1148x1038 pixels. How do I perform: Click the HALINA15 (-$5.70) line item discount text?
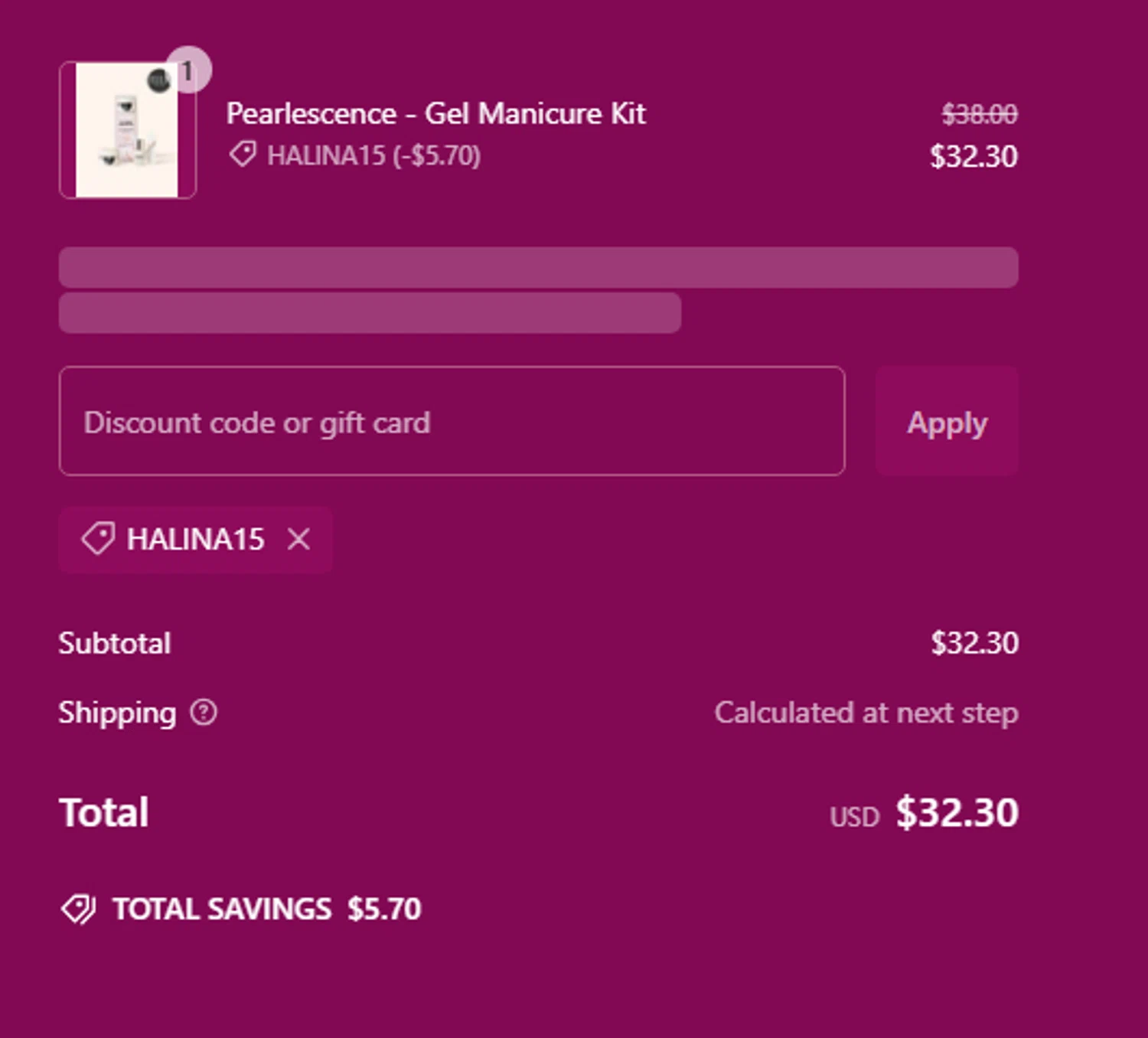click(373, 156)
